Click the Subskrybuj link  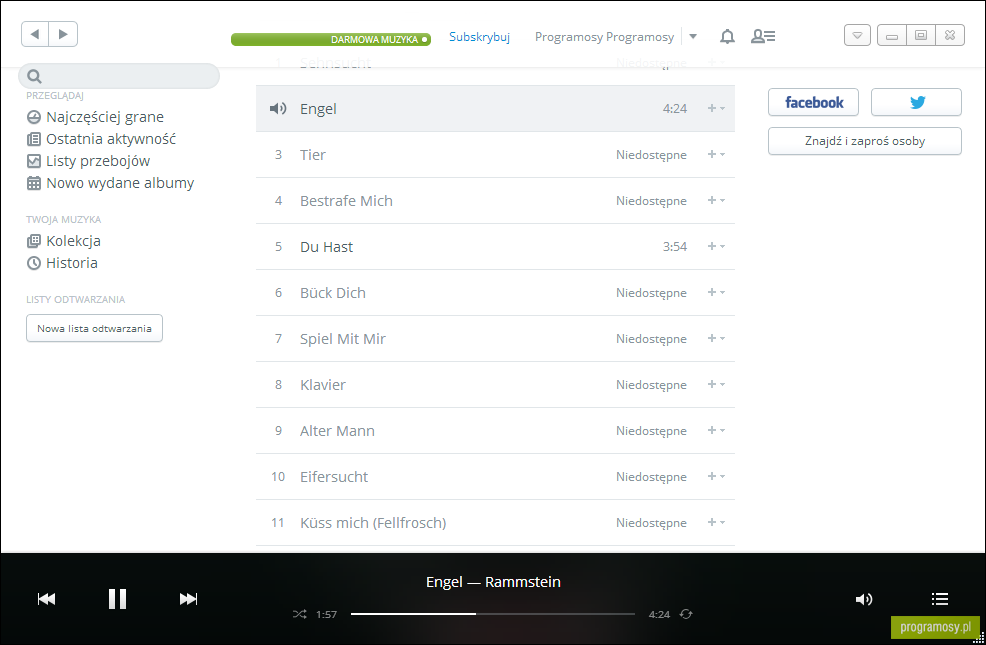[479, 37]
